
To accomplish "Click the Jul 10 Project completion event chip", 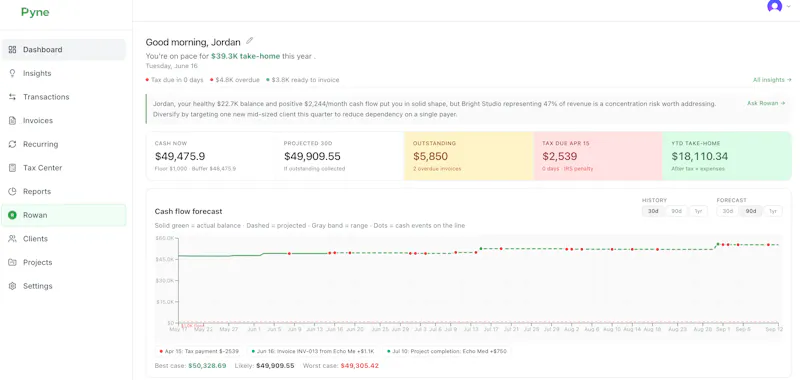I will [448, 351].
